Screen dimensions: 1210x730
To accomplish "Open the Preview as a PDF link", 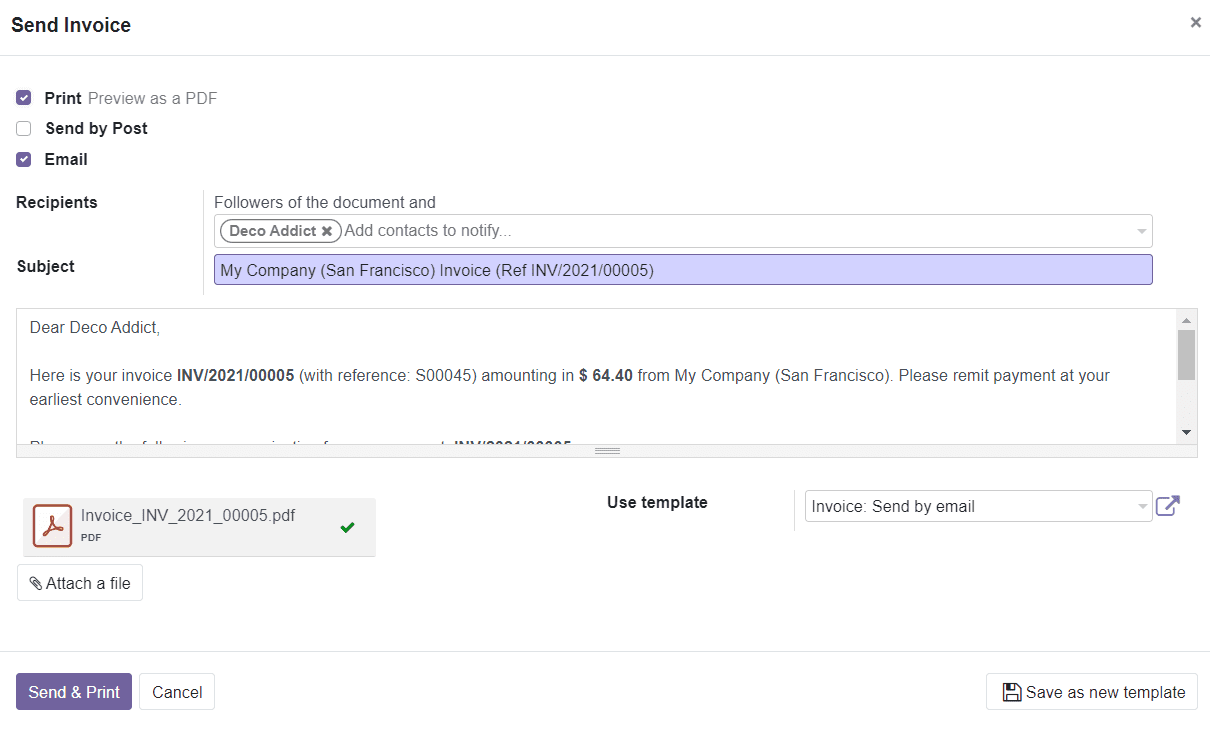I will tap(151, 98).
